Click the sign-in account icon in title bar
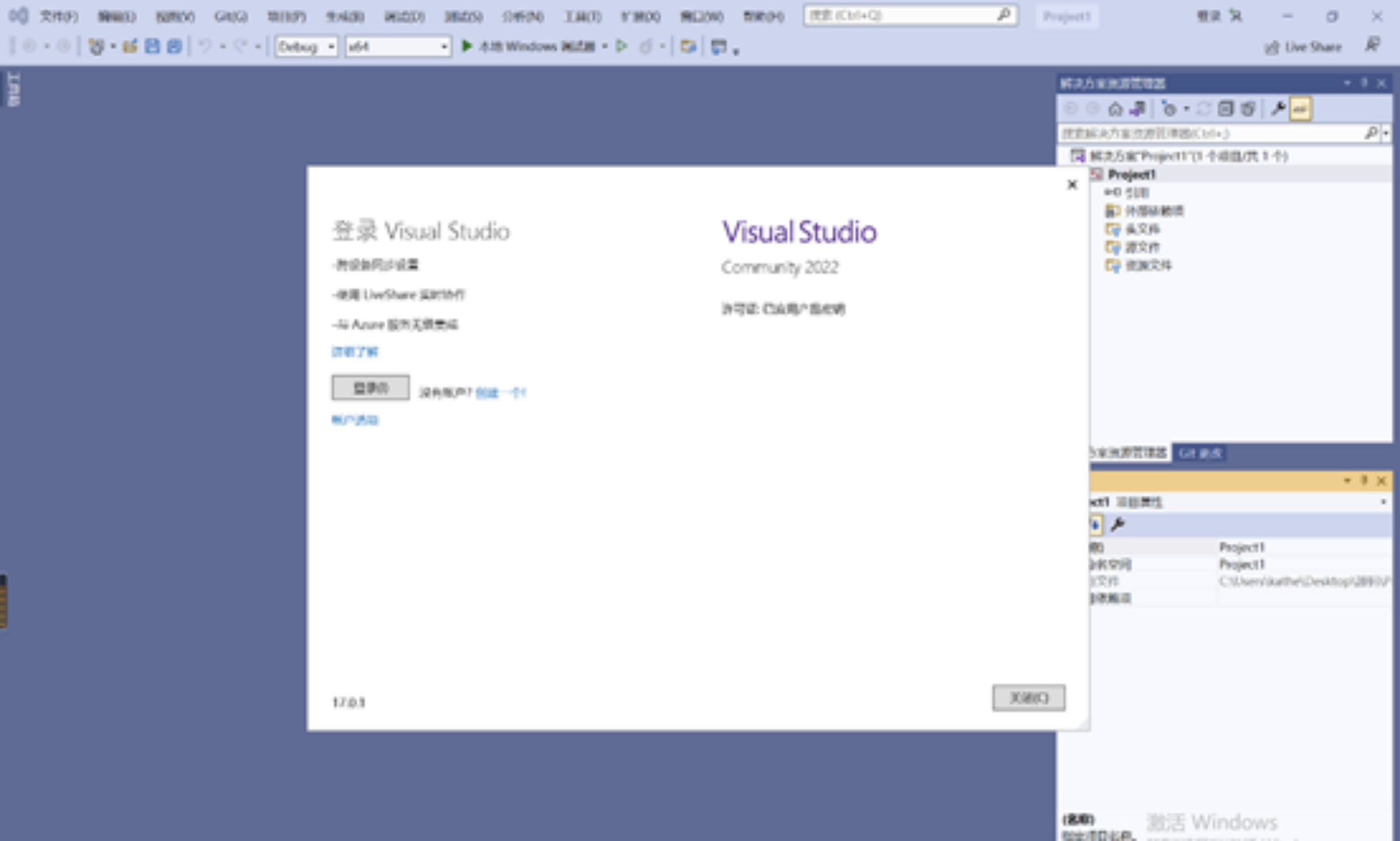The height and width of the screenshot is (841, 1400). 1235,16
